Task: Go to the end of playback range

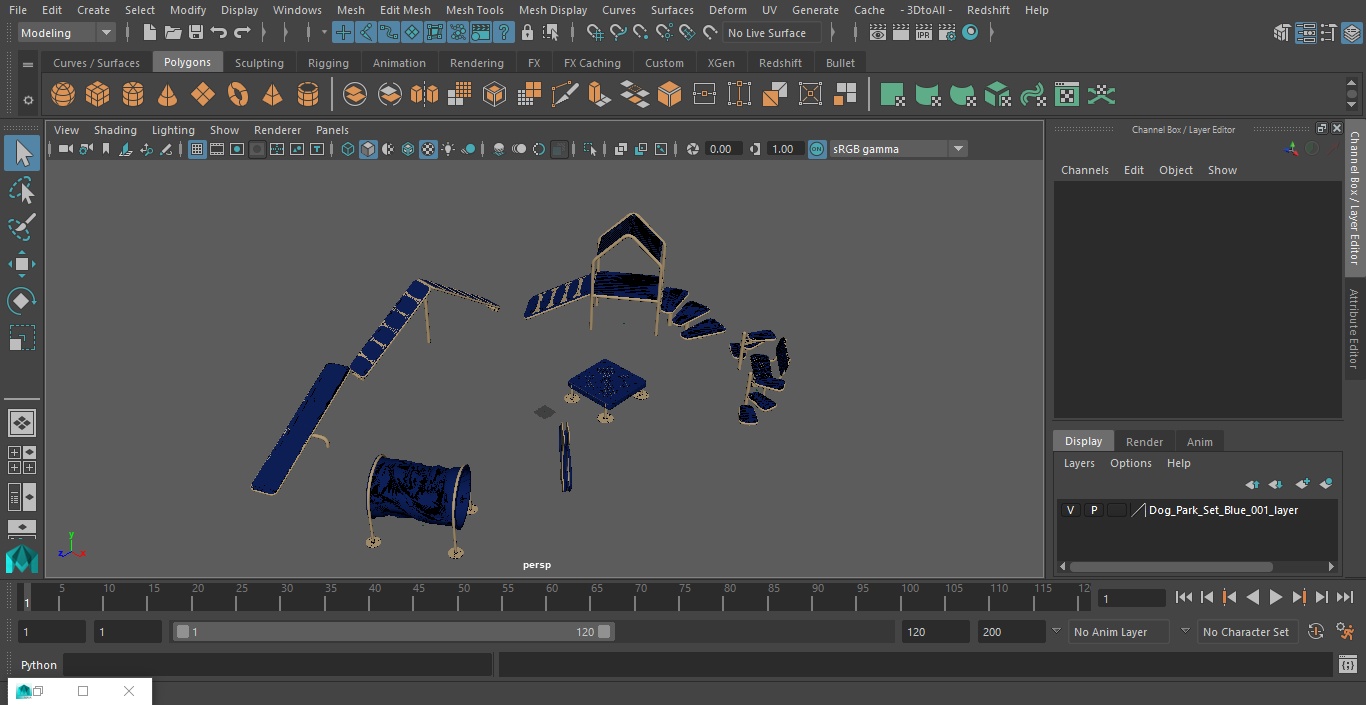Action: pyautogui.click(x=1345, y=597)
